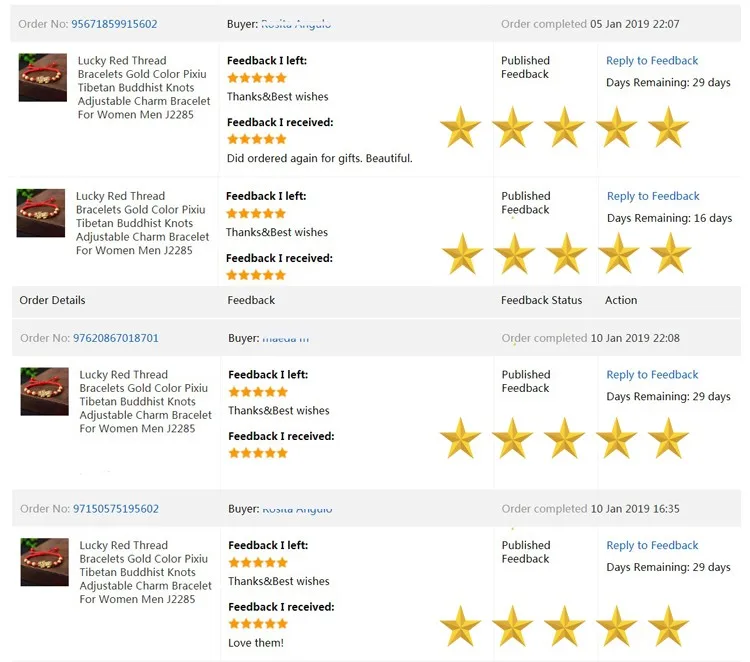Click Reply to Feedback for first order
Image resolution: width=750 pixels, height=662 pixels.
click(652, 61)
